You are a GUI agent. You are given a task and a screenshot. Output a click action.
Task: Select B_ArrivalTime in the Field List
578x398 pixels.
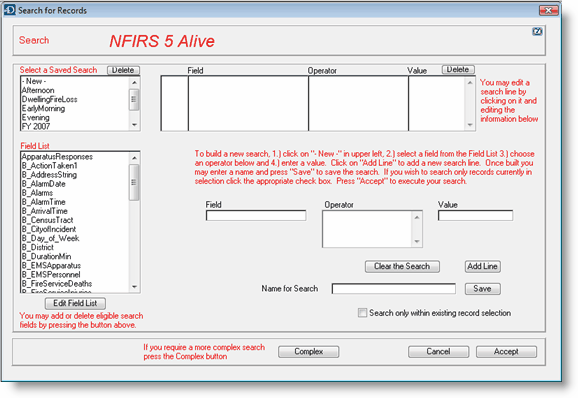[x=76, y=211]
